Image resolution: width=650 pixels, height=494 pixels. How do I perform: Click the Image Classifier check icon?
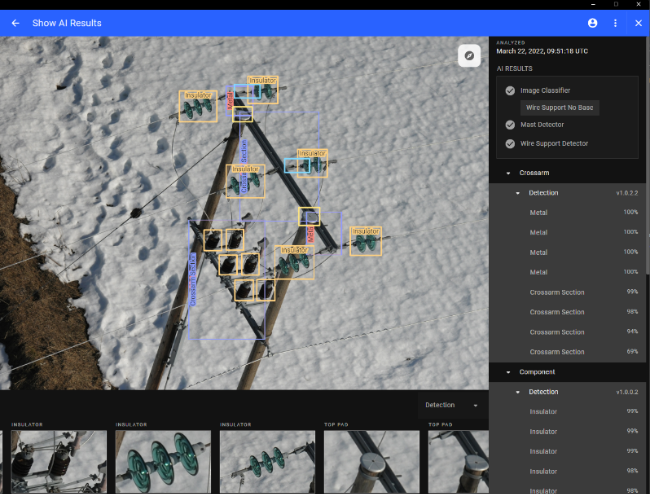tap(510, 90)
